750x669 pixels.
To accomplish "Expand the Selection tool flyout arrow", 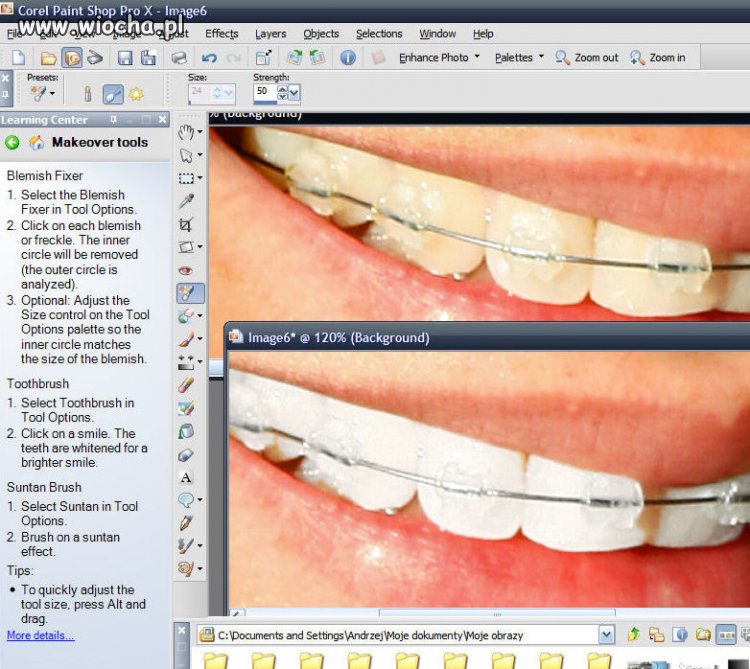I will pyautogui.click(x=200, y=177).
